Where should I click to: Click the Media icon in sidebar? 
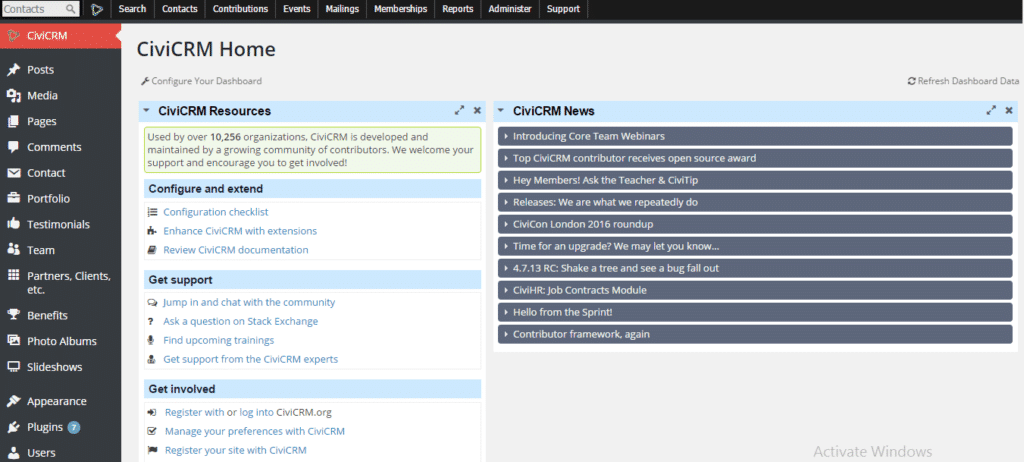click(13, 95)
